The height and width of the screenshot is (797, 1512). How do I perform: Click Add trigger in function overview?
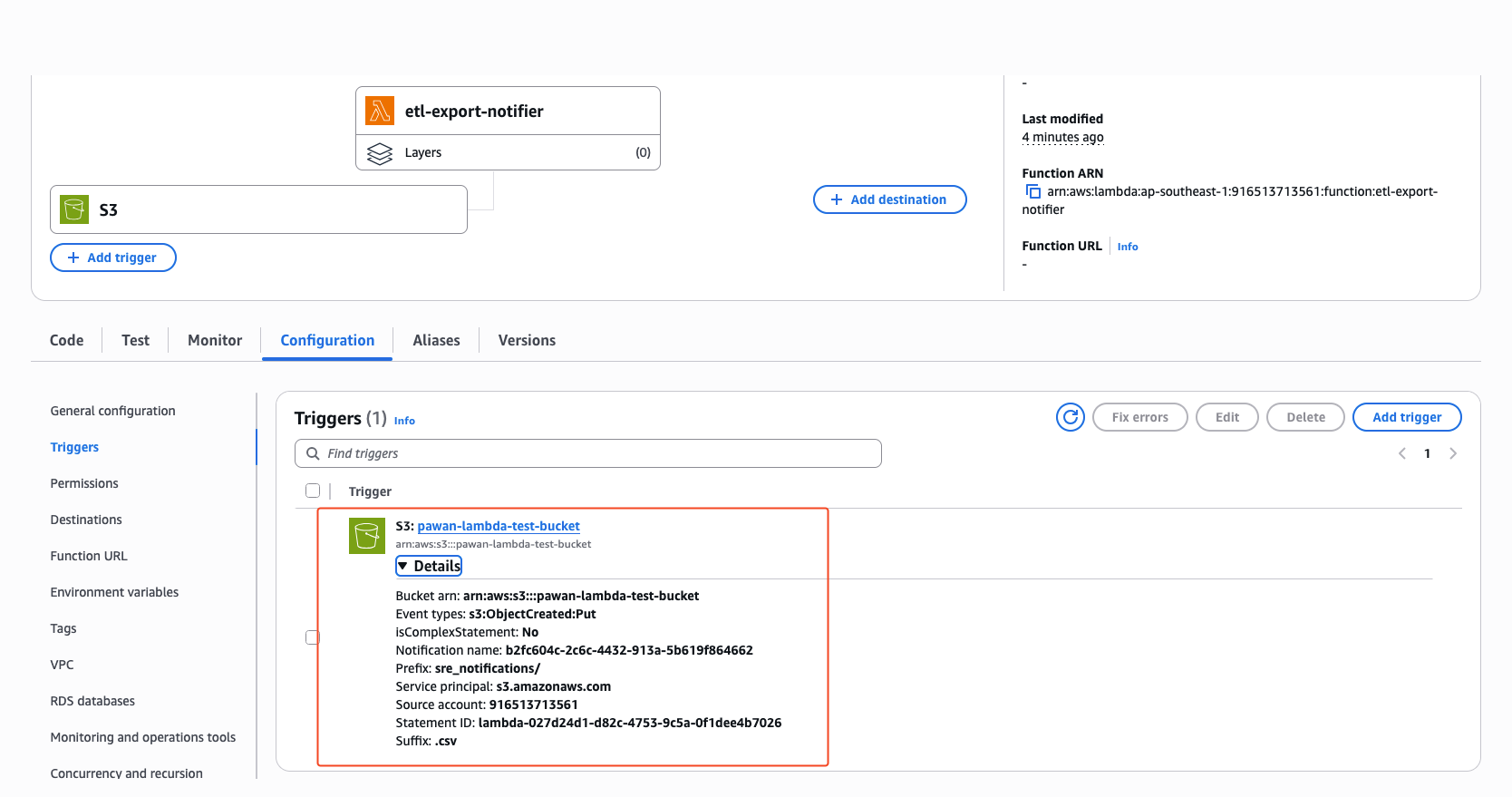coord(113,258)
